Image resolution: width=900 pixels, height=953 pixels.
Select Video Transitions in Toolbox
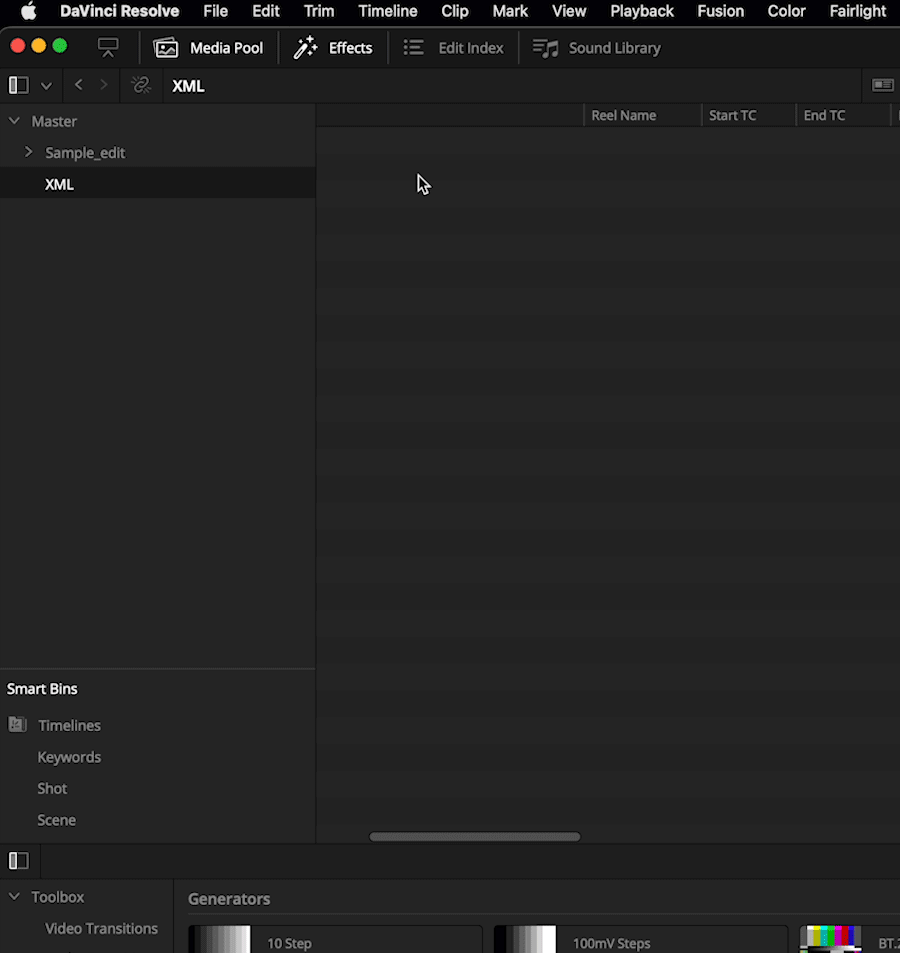[x=101, y=929]
